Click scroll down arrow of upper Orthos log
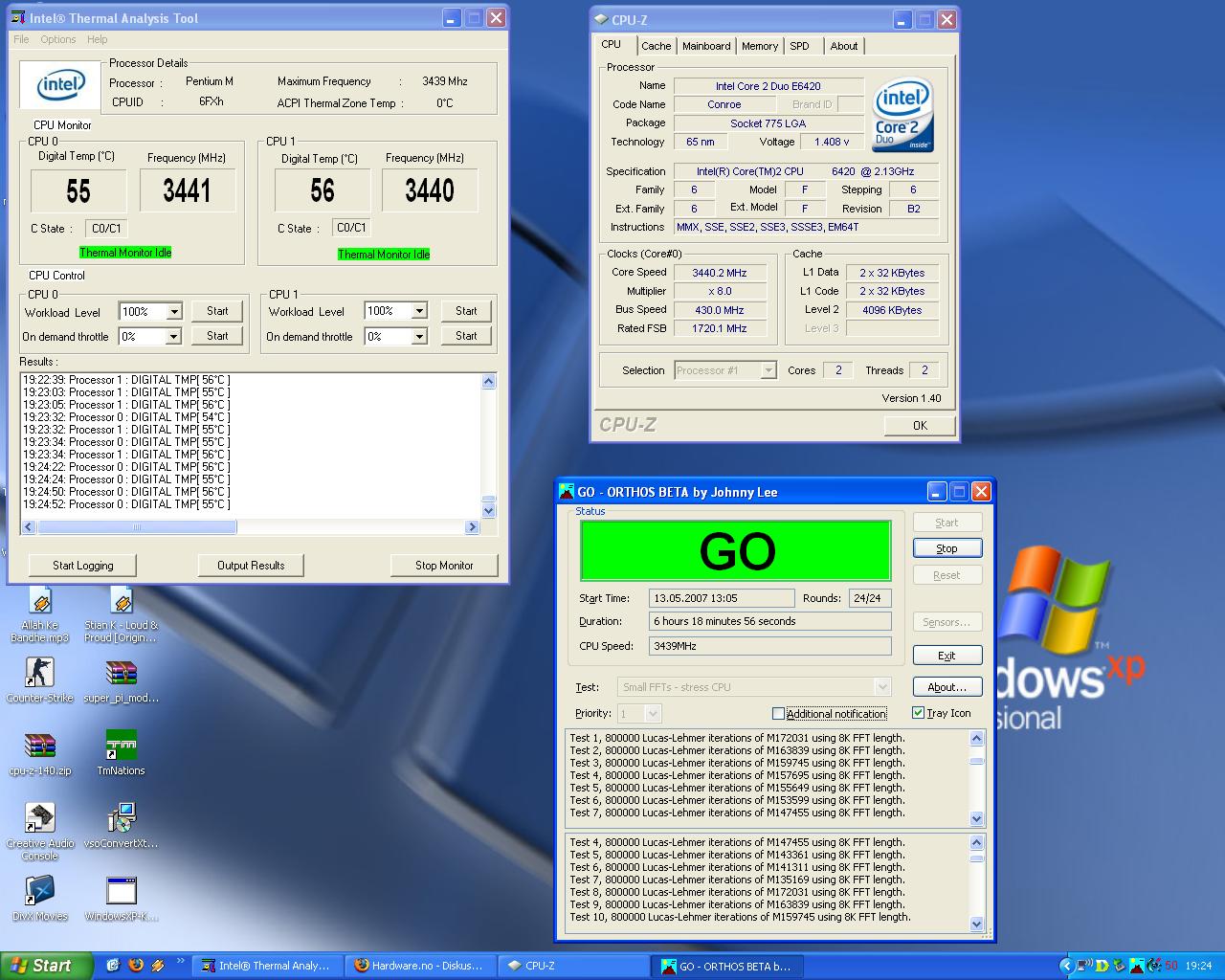The image size is (1225, 980). pos(976,819)
